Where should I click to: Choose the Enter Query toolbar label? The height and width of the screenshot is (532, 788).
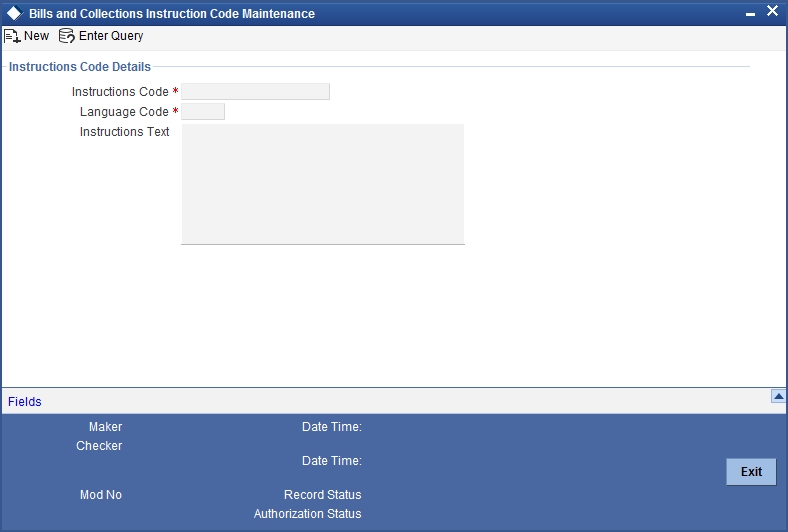coord(111,36)
